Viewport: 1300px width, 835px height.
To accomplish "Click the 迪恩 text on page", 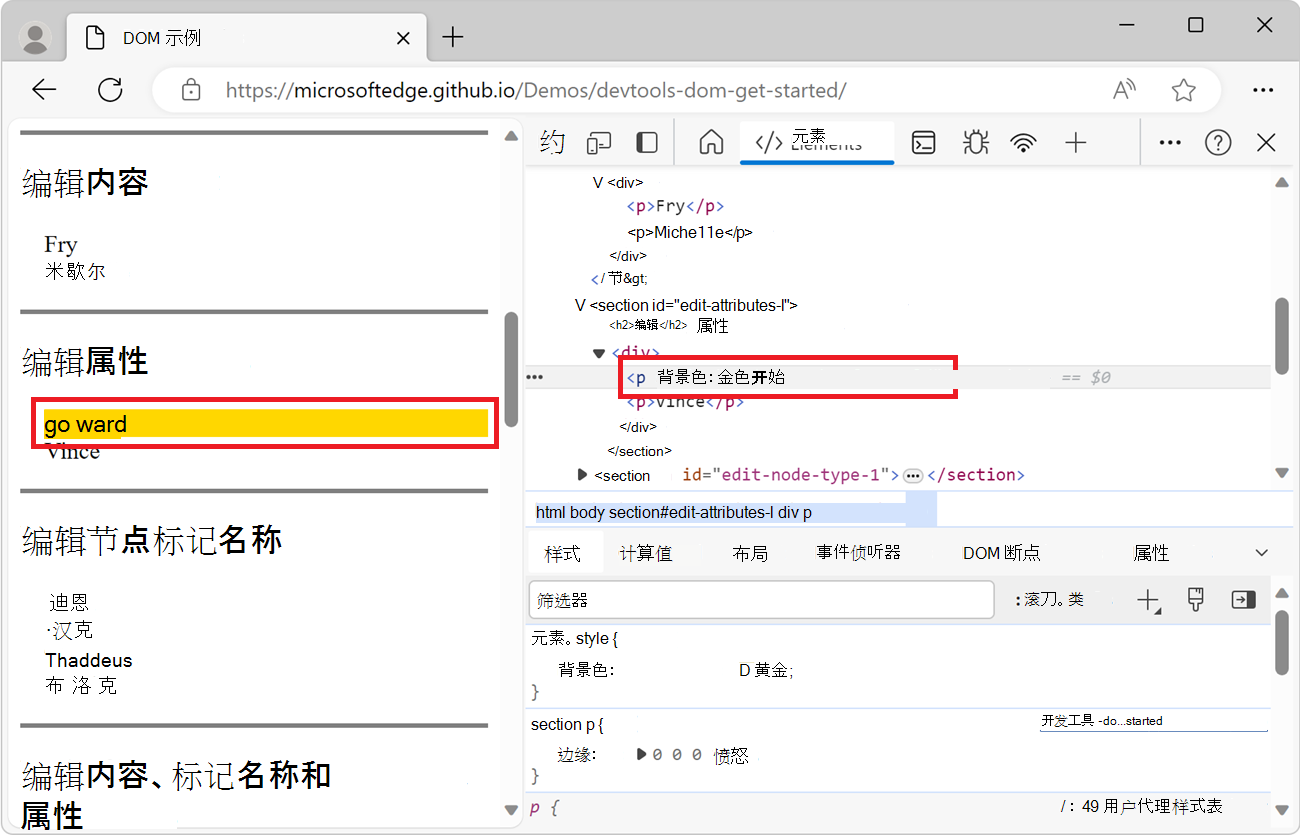I will (x=69, y=602).
